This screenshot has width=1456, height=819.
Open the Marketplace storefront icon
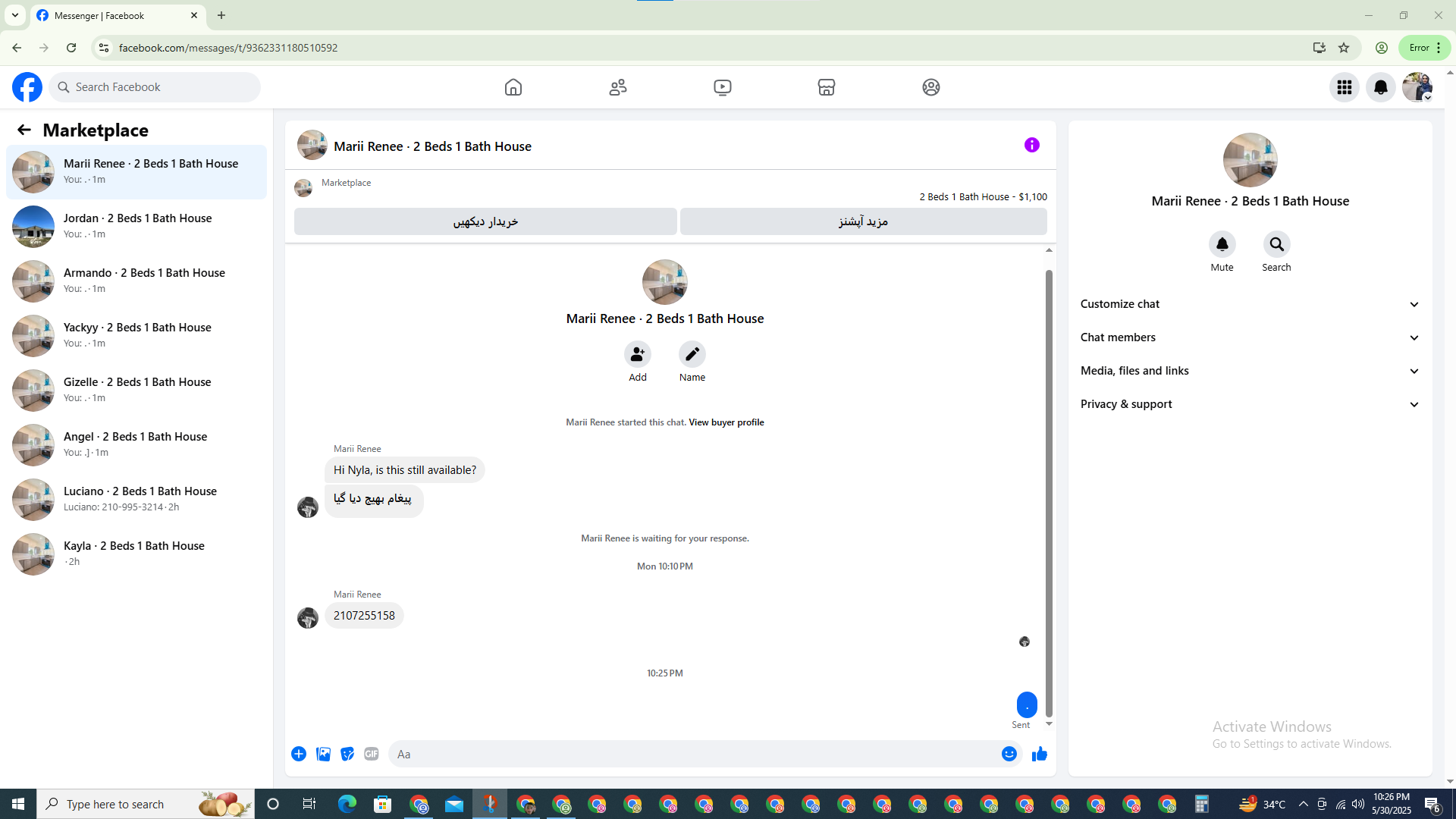tap(827, 87)
